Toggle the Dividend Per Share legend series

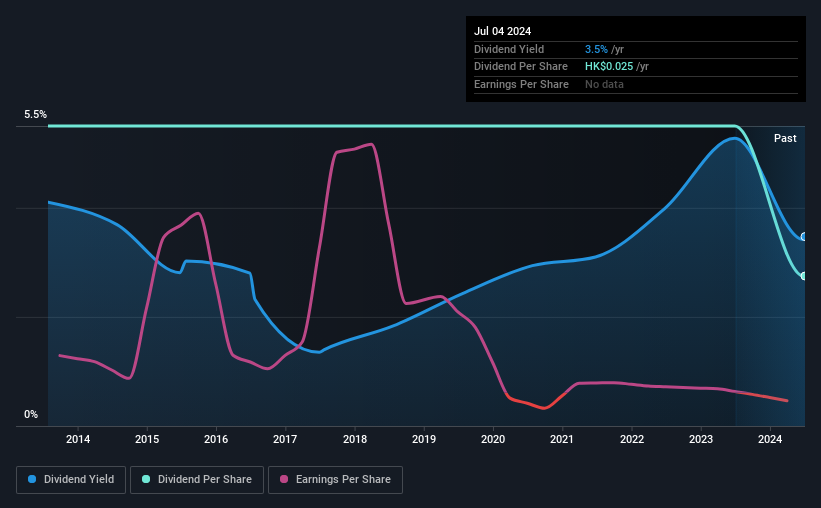(x=197, y=480)
